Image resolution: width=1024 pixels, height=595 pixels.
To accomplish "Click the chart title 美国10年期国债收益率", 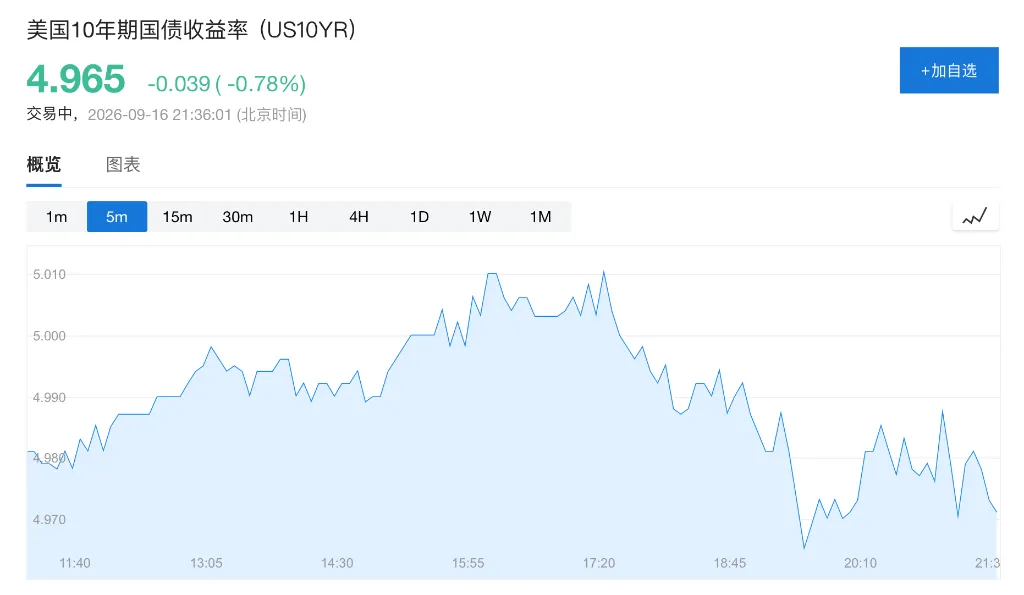I will click(137, 30).
